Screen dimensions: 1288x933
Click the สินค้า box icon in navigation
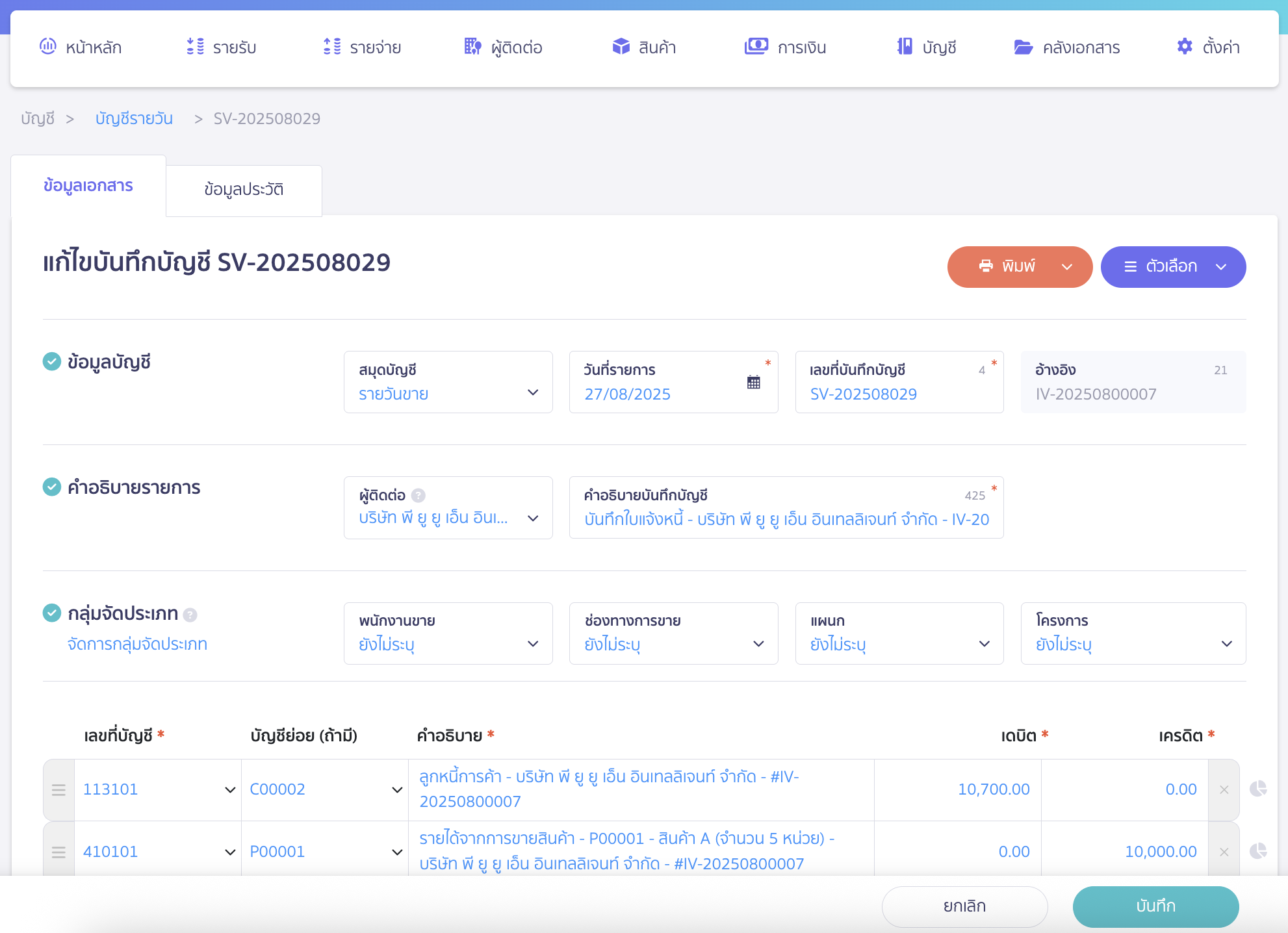(x=621, y=47)
